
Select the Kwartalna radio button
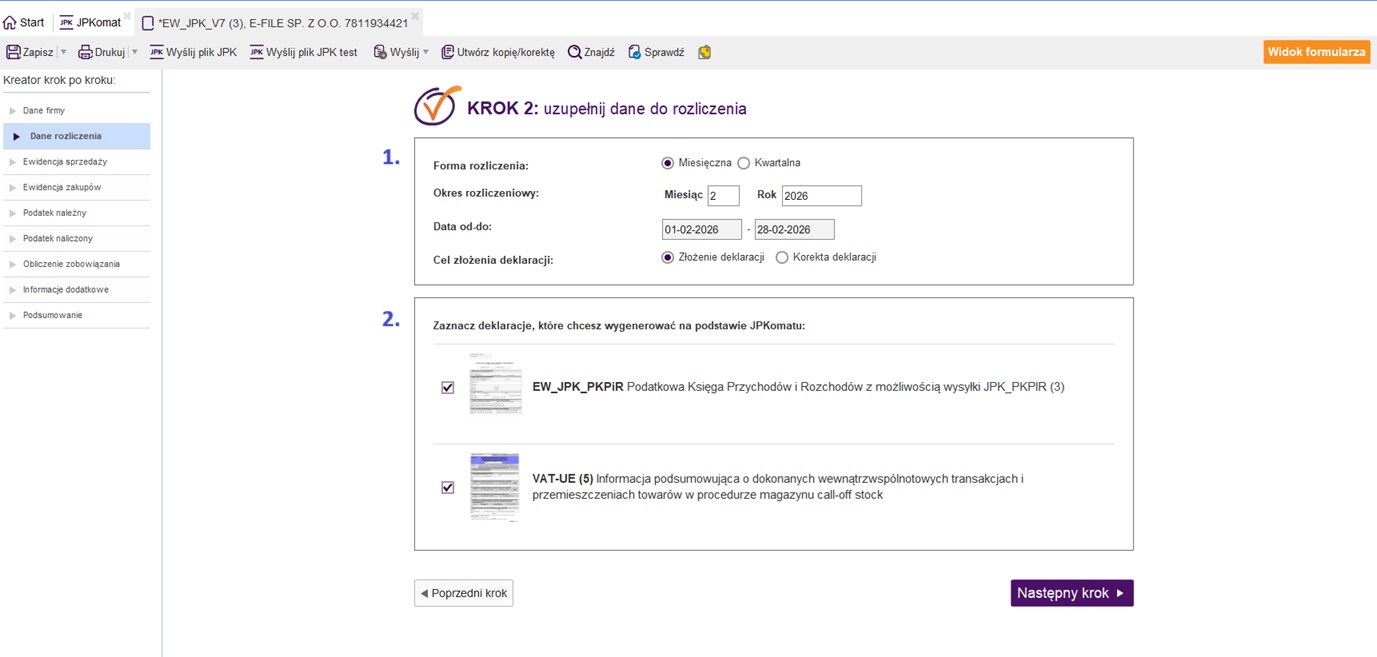pos(744,163)
